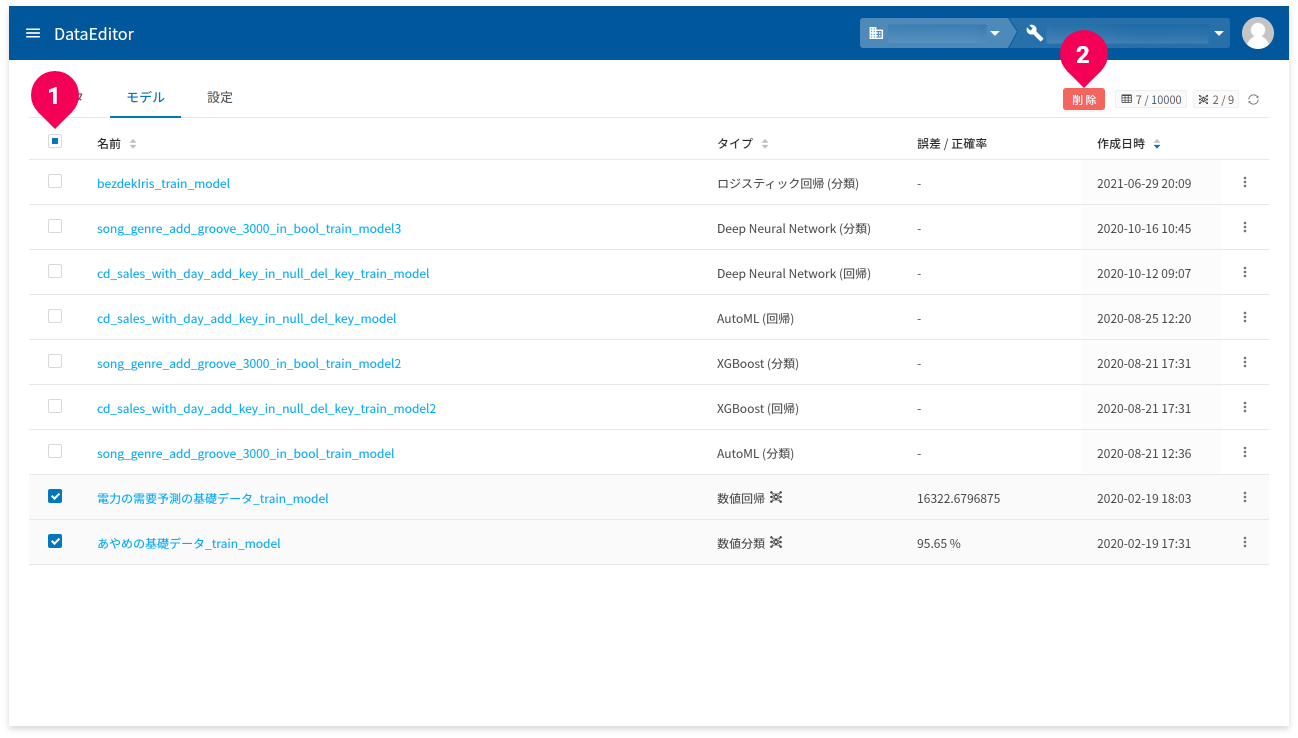
Task: Click the icon beside 数値分類 type
Action: click(x=776, y=542)
